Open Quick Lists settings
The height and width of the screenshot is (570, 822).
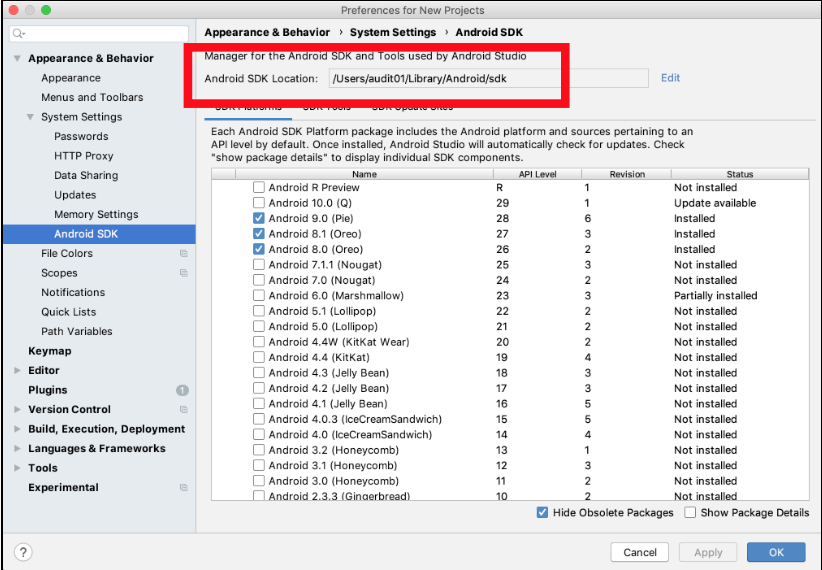(69, 311)
